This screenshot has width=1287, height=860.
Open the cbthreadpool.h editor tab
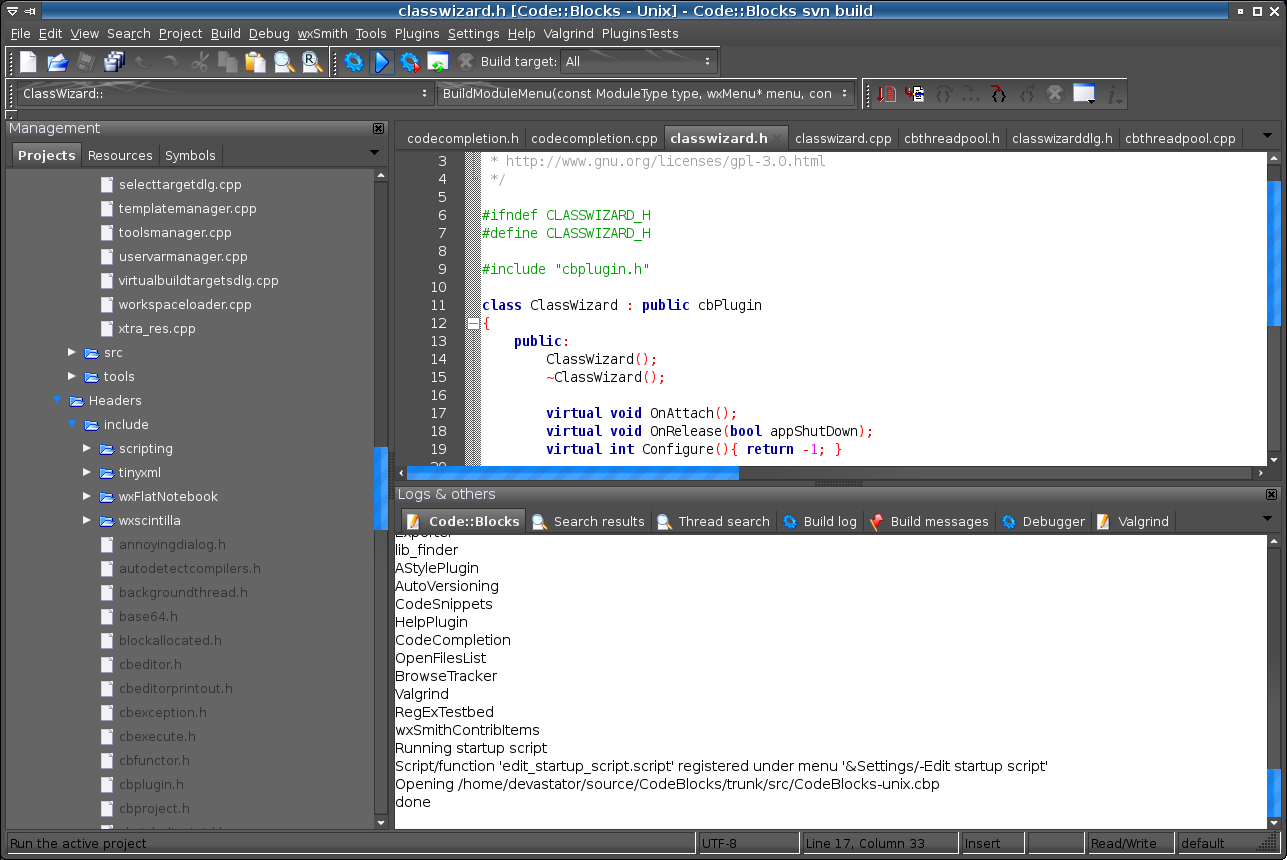coord(951,138)
